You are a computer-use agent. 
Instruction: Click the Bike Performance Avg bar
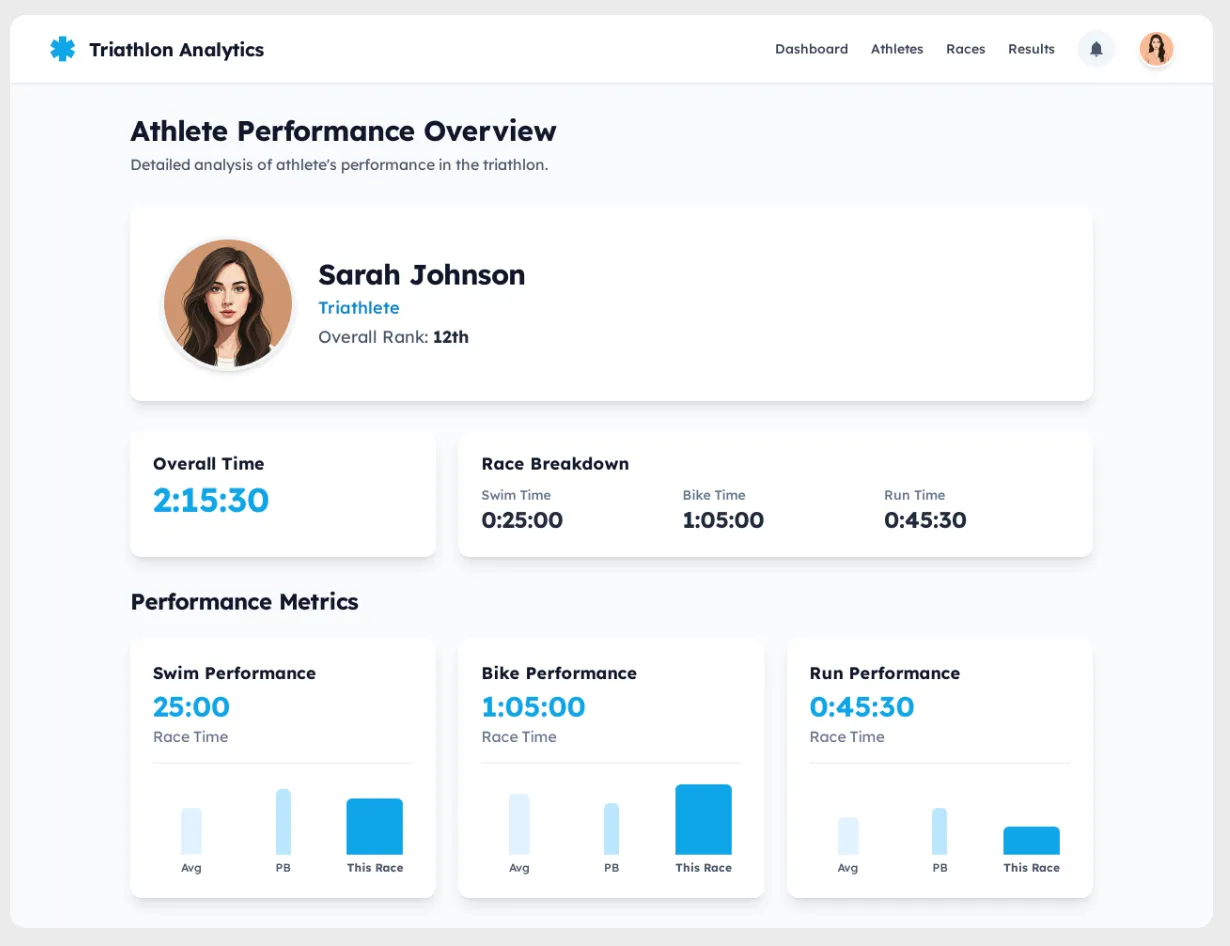pos(519,824)
